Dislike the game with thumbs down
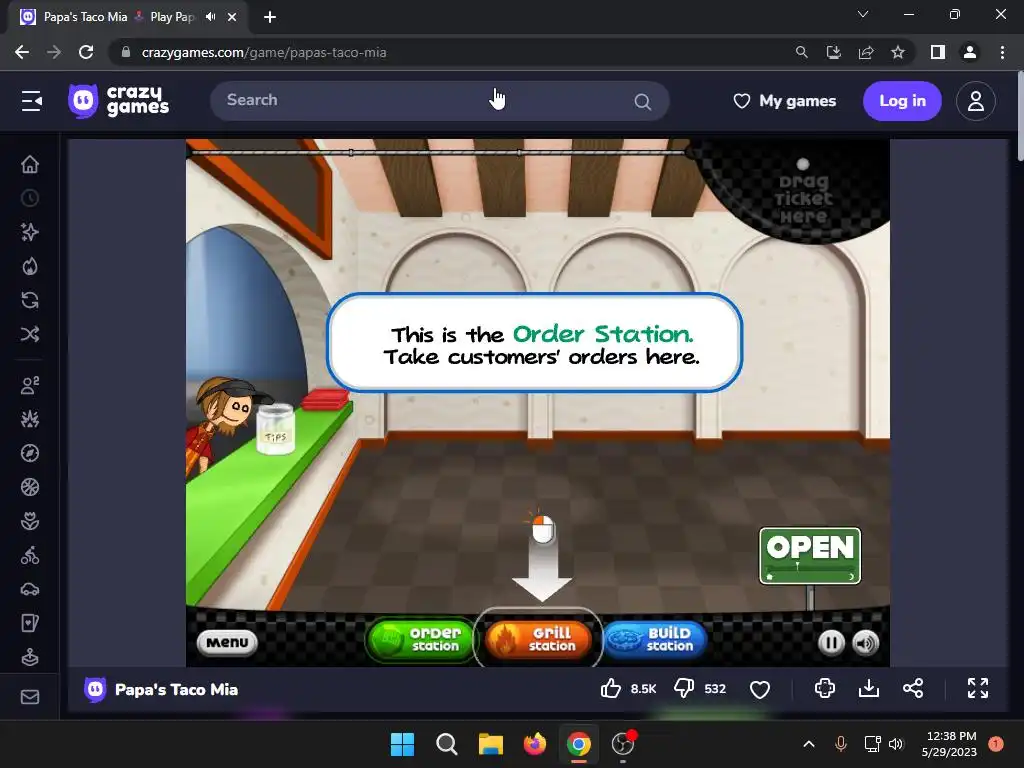The height and width of the screenshot is (768, 1024). point(684,688)
